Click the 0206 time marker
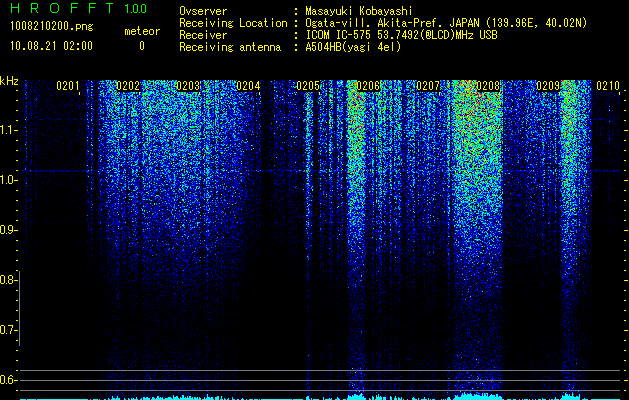 (x=368, y=86)
